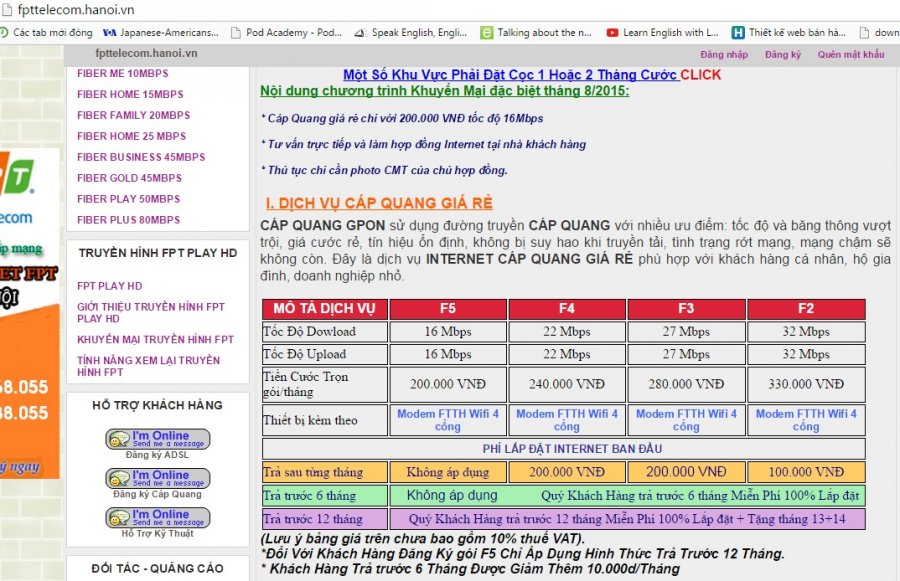Image resolution: width=900 pixels, height=581 pixels.
Task: Click the Khuyến Mại đặc biệt tháng 8/2015 heading
Action: (x=445, y=91)
